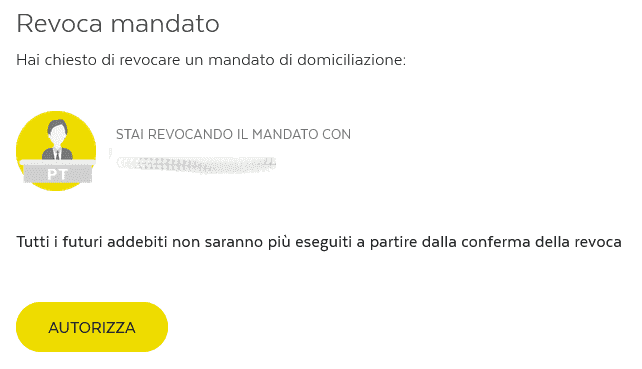The image size is (642, 369).
Task: Click the businessman figure in the avatar
Action: (x=57, y=139)
